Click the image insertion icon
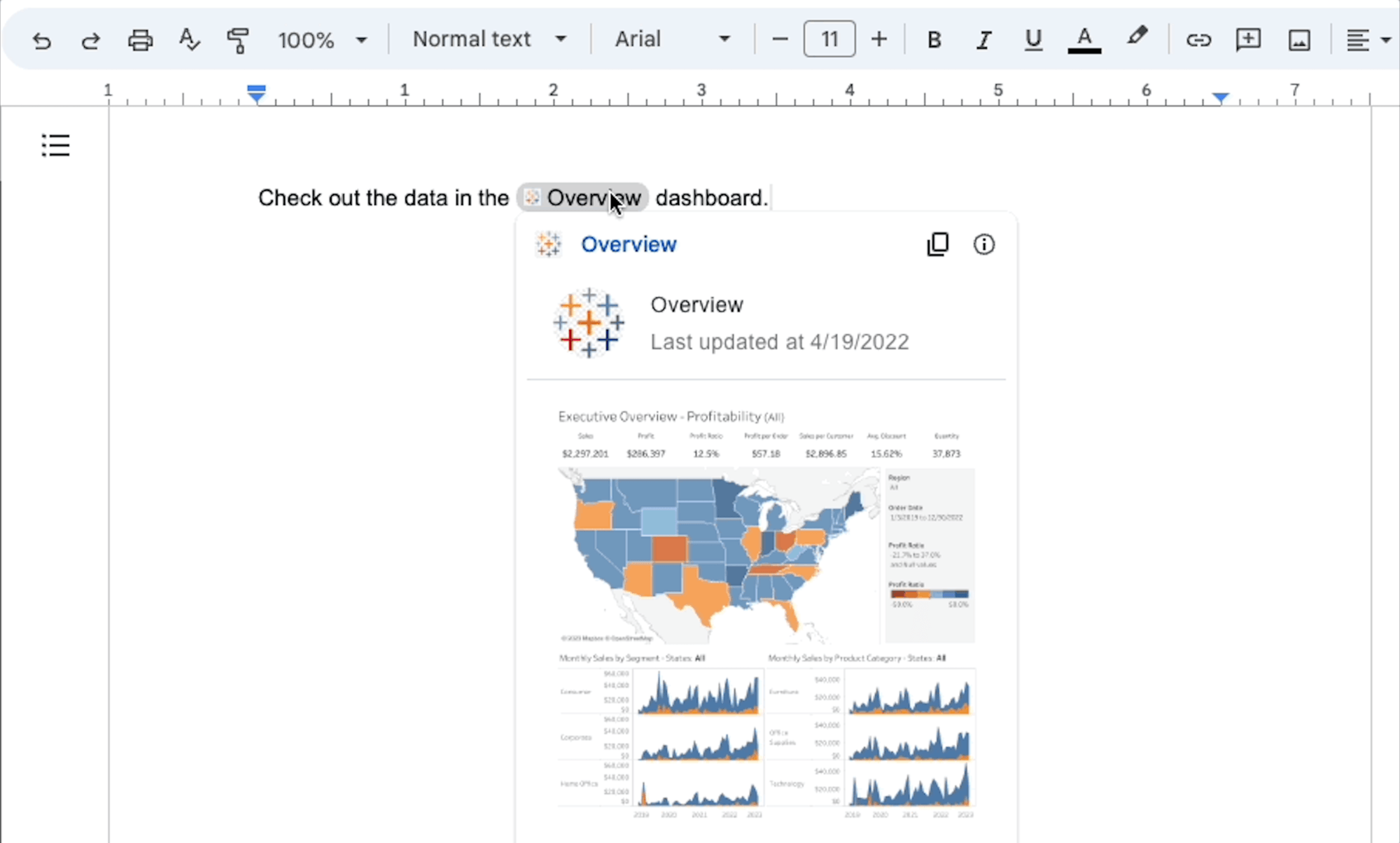The image size is (1400, 843). tap(1297, 40)
